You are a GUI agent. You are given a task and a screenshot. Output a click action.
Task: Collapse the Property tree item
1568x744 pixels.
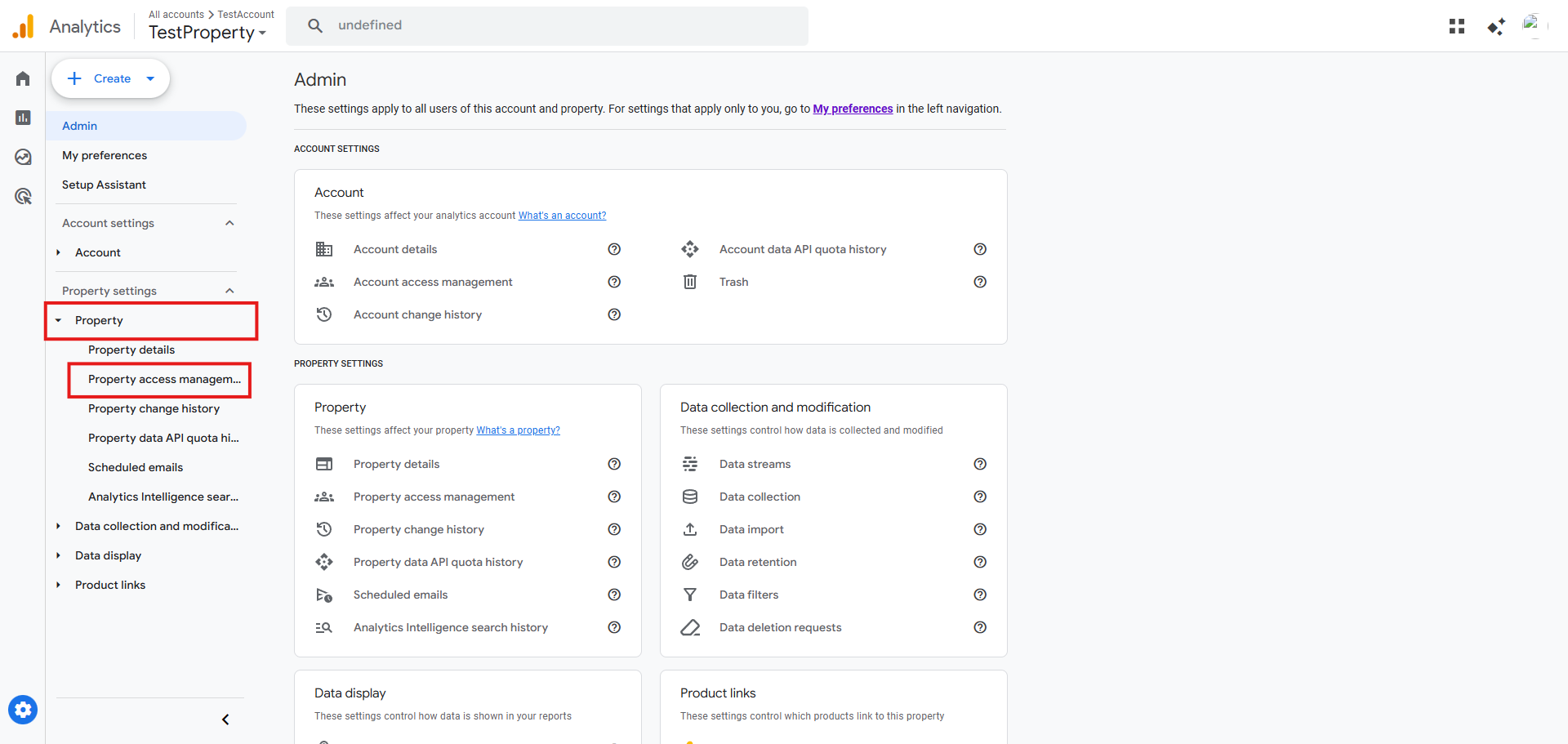(x=59, y=320)
